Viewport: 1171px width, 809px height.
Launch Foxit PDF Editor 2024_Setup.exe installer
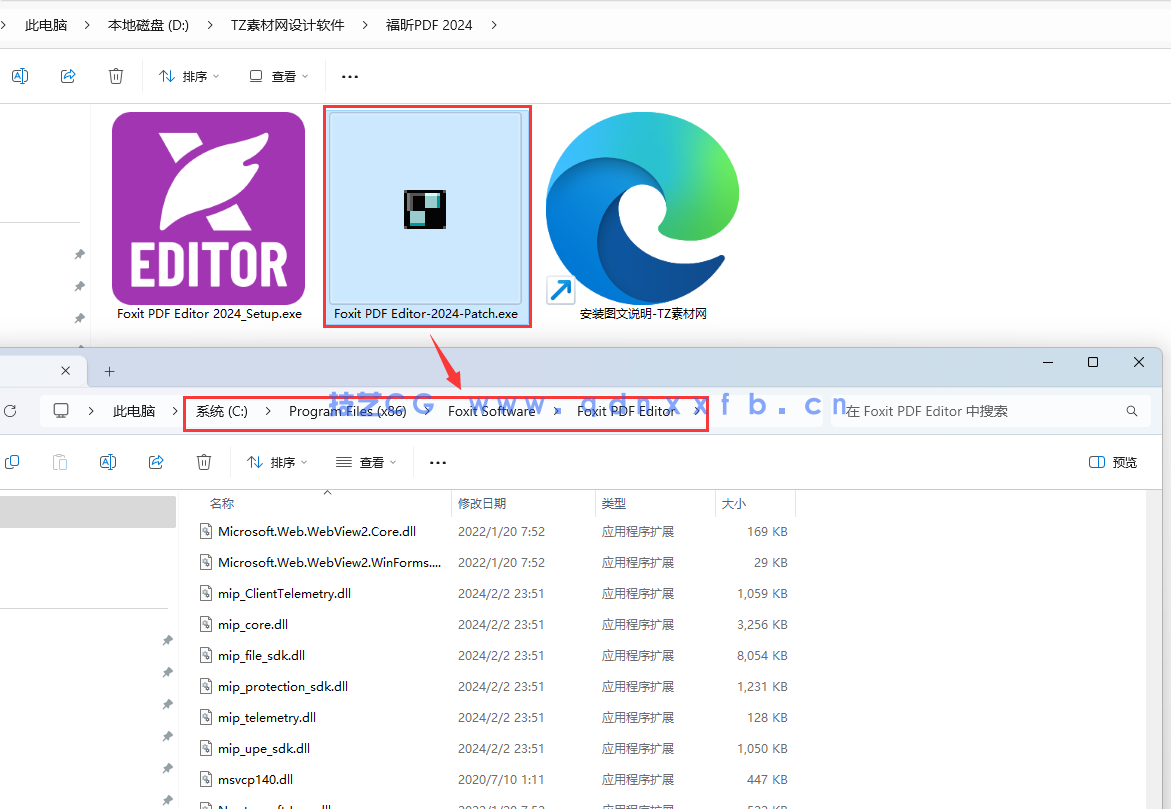pyautogui.click(x=208, y=208)
